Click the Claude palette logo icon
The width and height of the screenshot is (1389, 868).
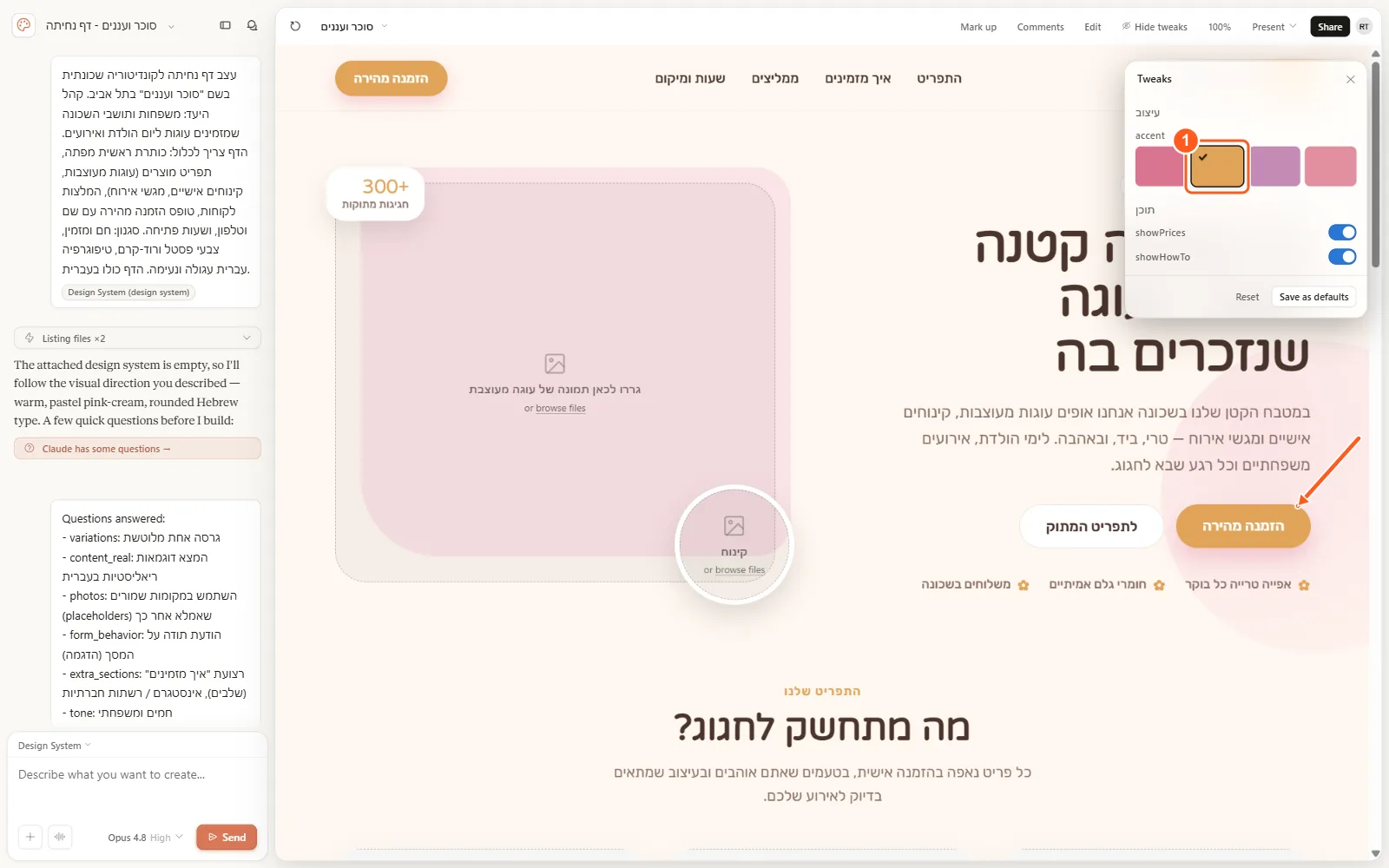24,25
